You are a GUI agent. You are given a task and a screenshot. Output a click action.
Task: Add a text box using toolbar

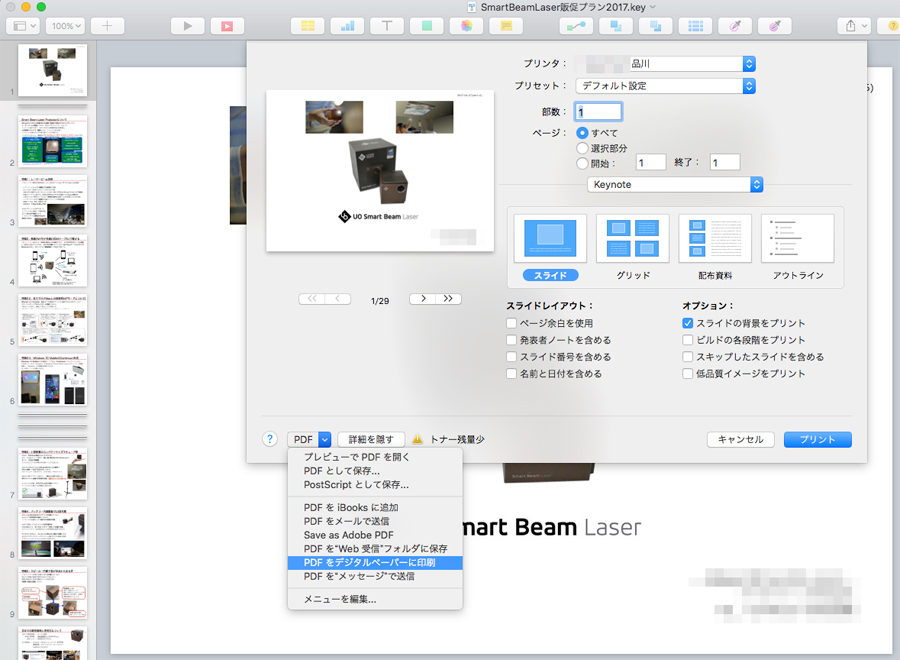[x=386, y=25]
